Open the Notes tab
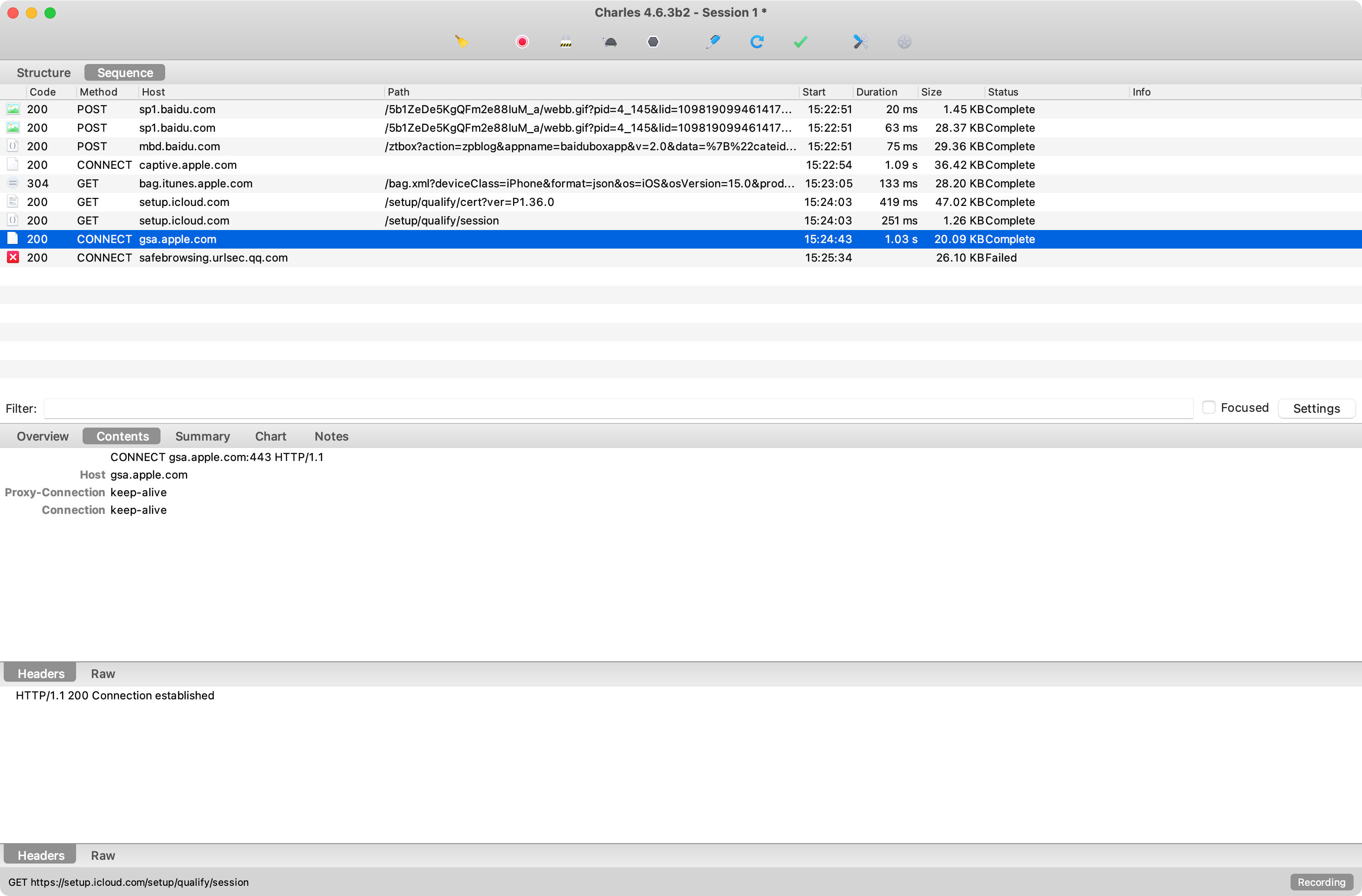 pyautogui.click(x=331, y=436)
